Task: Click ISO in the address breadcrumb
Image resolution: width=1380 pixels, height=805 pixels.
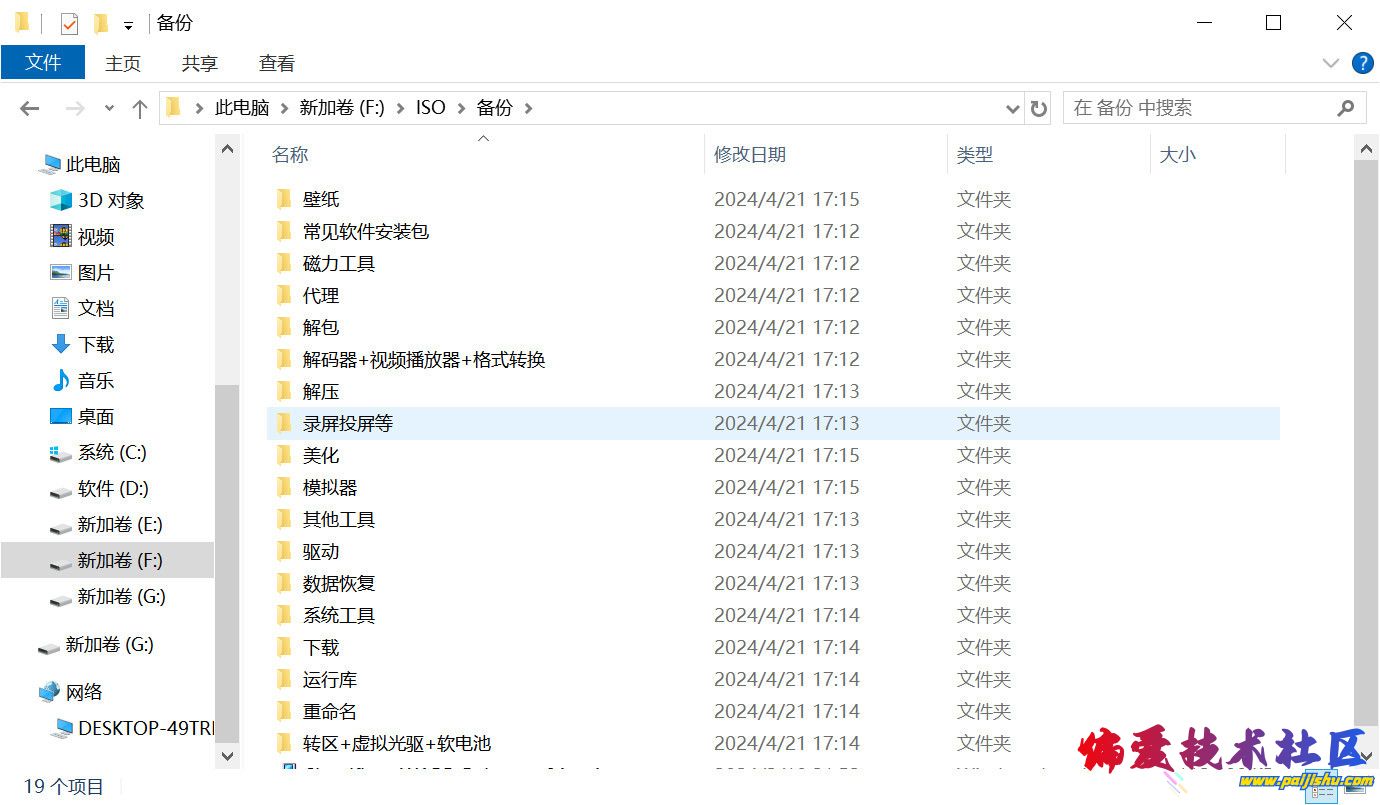Action: point(430,108)
